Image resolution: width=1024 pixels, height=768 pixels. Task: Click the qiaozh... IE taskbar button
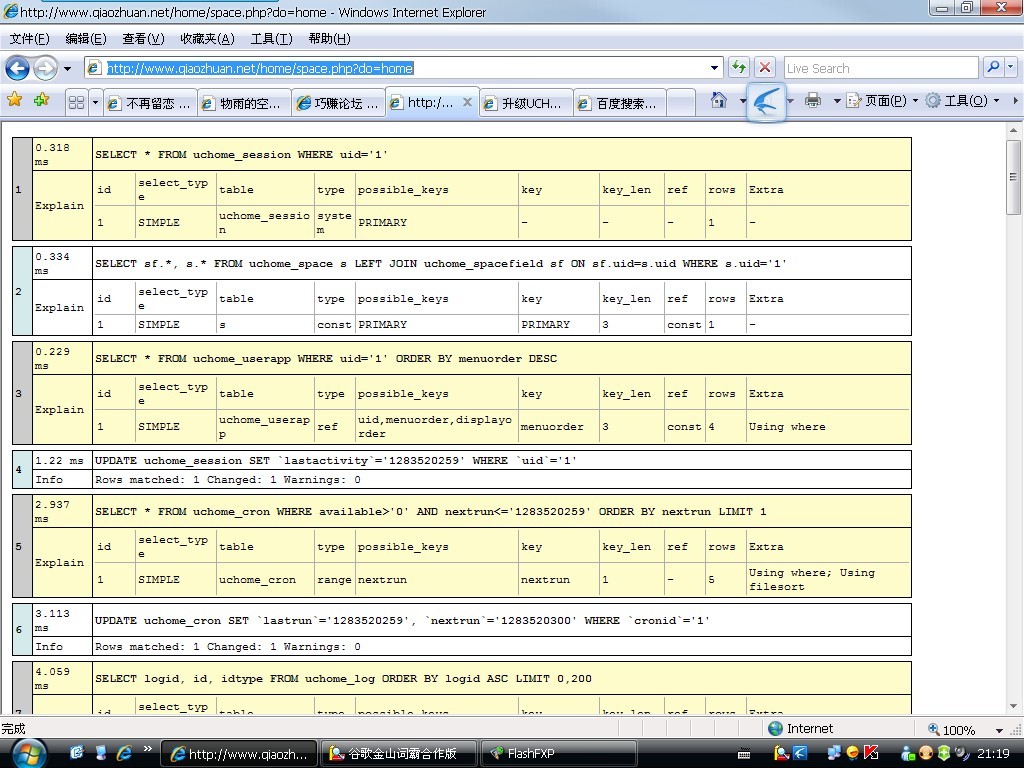pyautogui.click(x=238, y=754)
